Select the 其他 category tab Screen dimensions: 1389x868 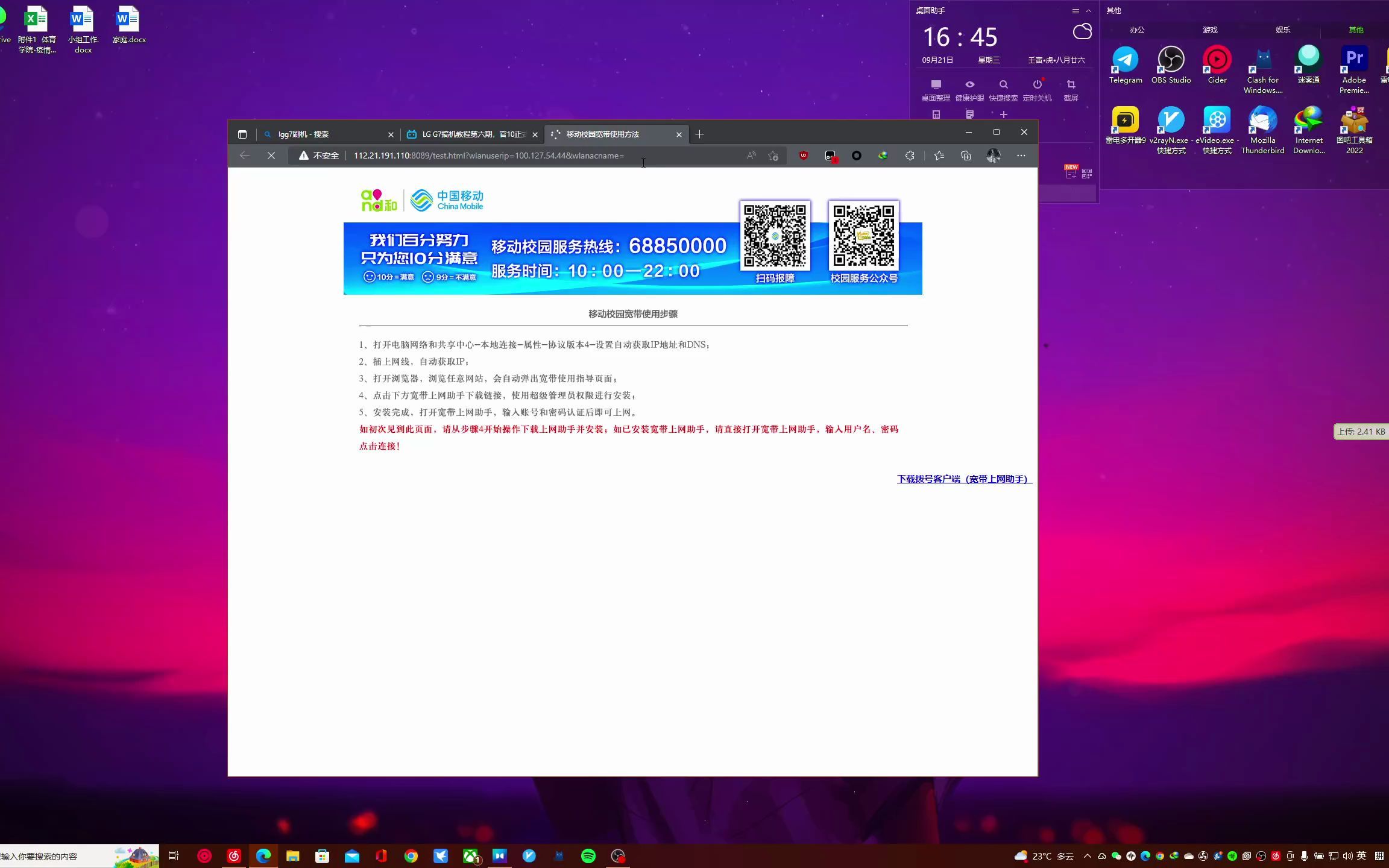point(1356,30)
